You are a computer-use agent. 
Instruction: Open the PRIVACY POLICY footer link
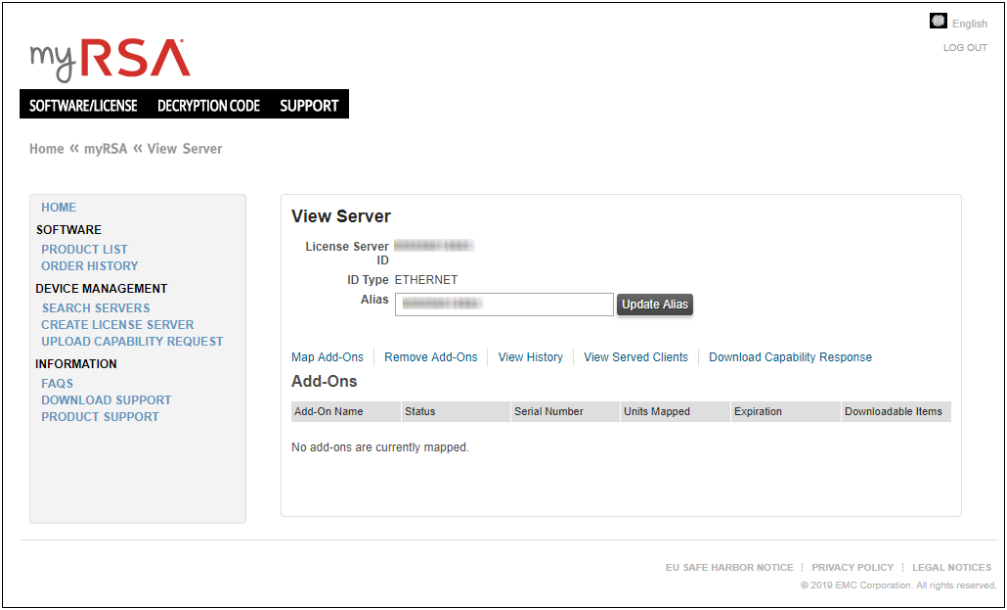coord(852,567)
